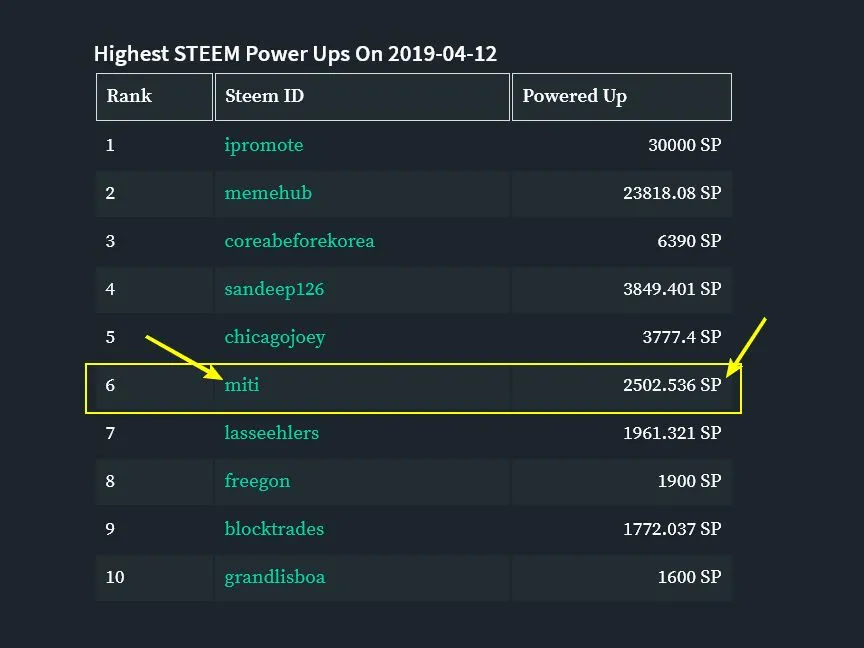Click the 23818.08 SP value cell
This screenshot has width=864, height=648.
click(671, 193)
